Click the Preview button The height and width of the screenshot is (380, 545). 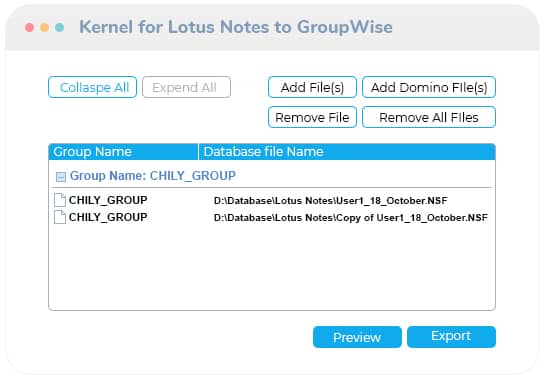357,337
